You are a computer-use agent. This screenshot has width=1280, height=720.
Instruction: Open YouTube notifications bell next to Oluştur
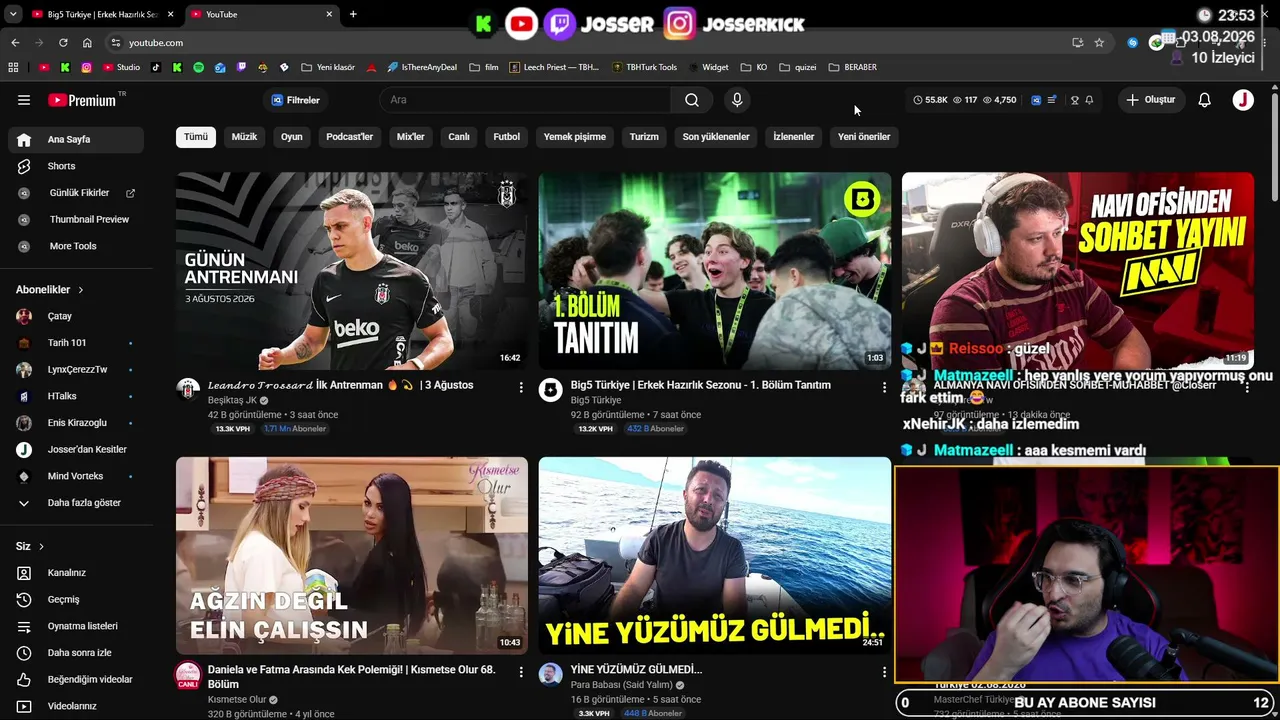pyautogui.click(x=1205, y=100)
